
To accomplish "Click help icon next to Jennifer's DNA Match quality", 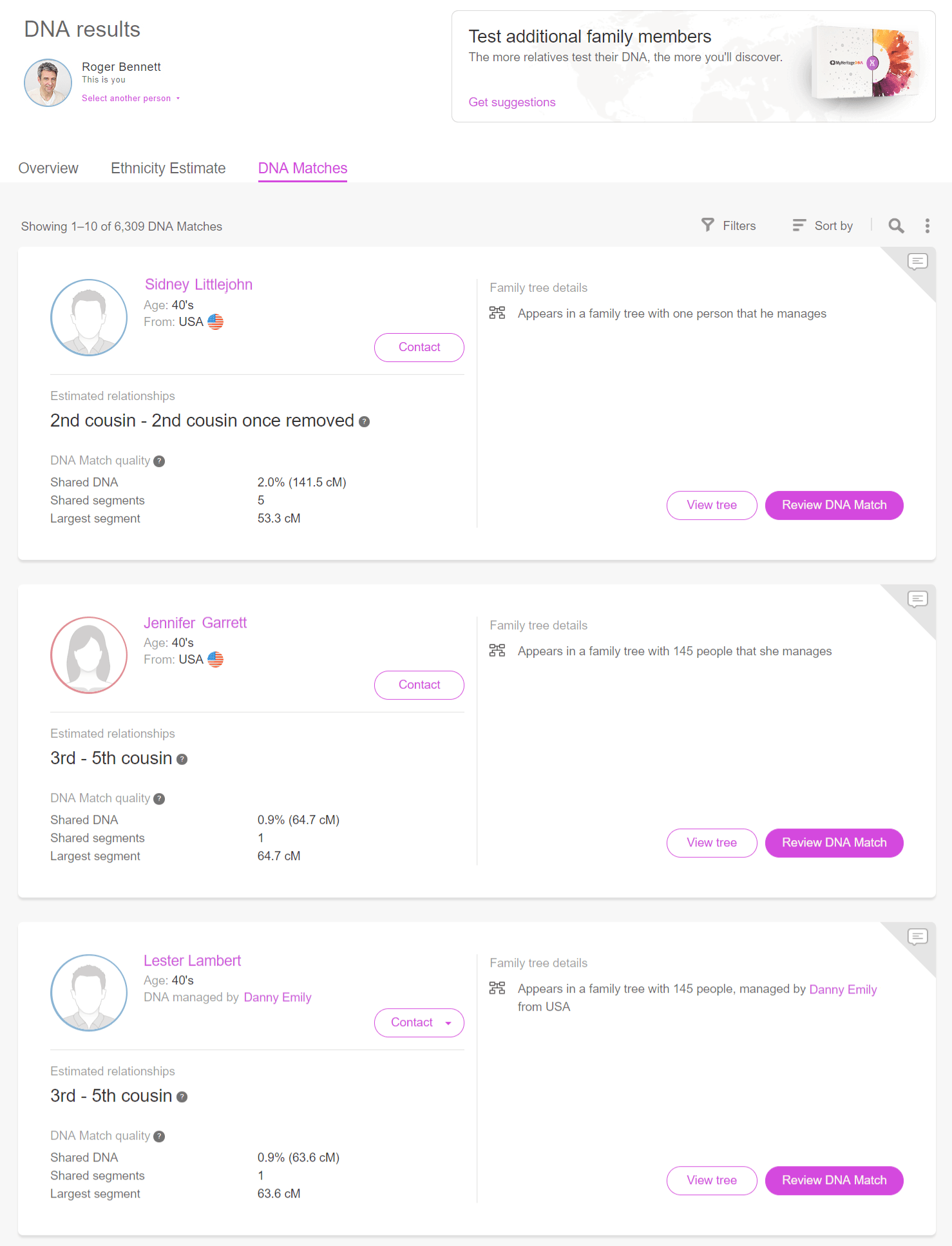I will coord(159,799).
